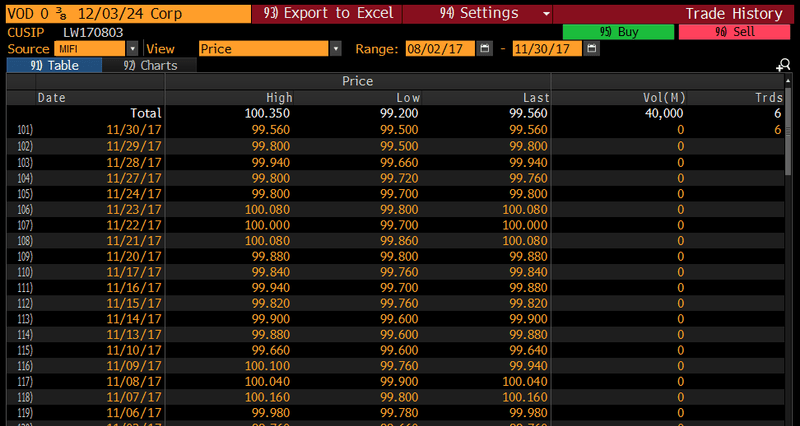
Task: Click the range end date field
Action: pos(547,49)
